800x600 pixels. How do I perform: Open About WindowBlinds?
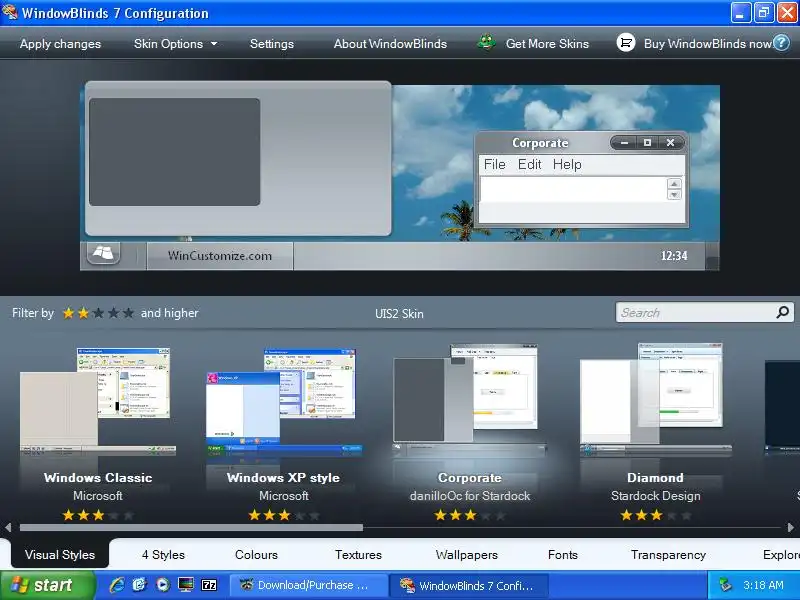point(390,44)
